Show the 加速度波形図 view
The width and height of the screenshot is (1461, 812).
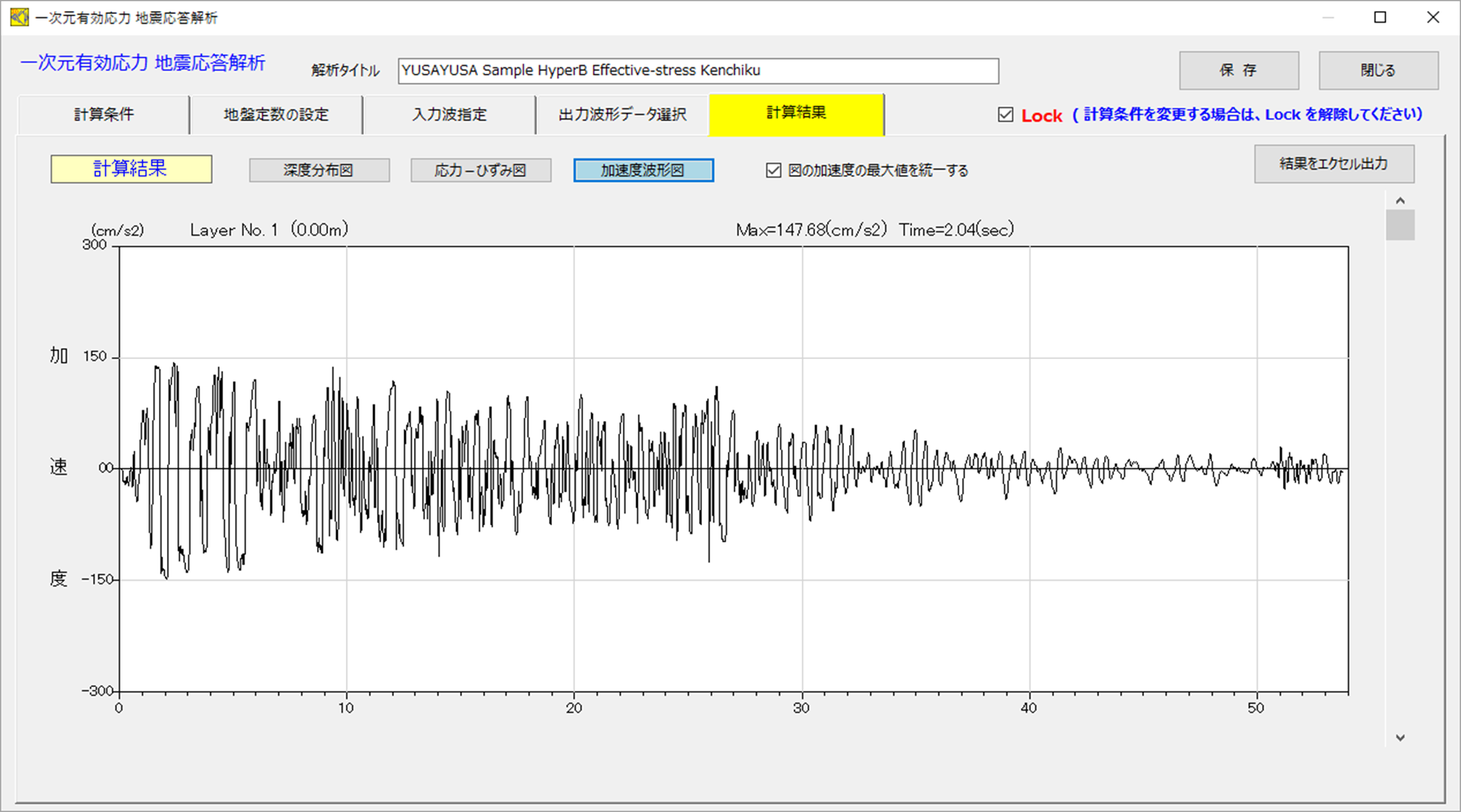644,170
